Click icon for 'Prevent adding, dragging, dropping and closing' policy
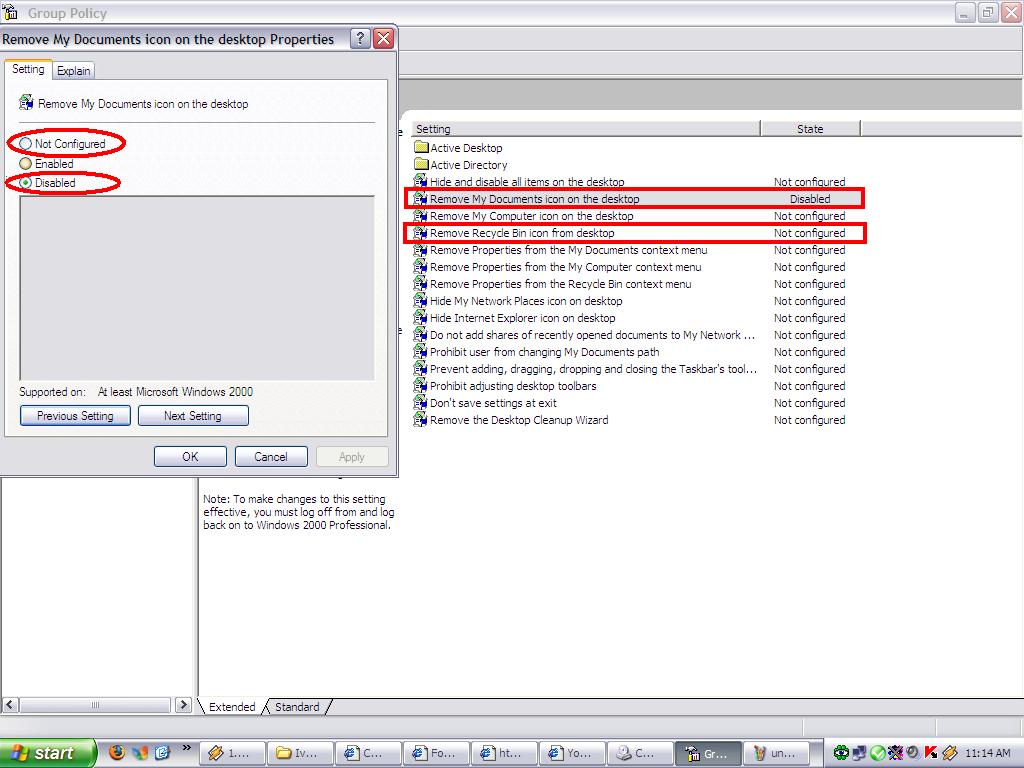 click(x=421, y=368)
